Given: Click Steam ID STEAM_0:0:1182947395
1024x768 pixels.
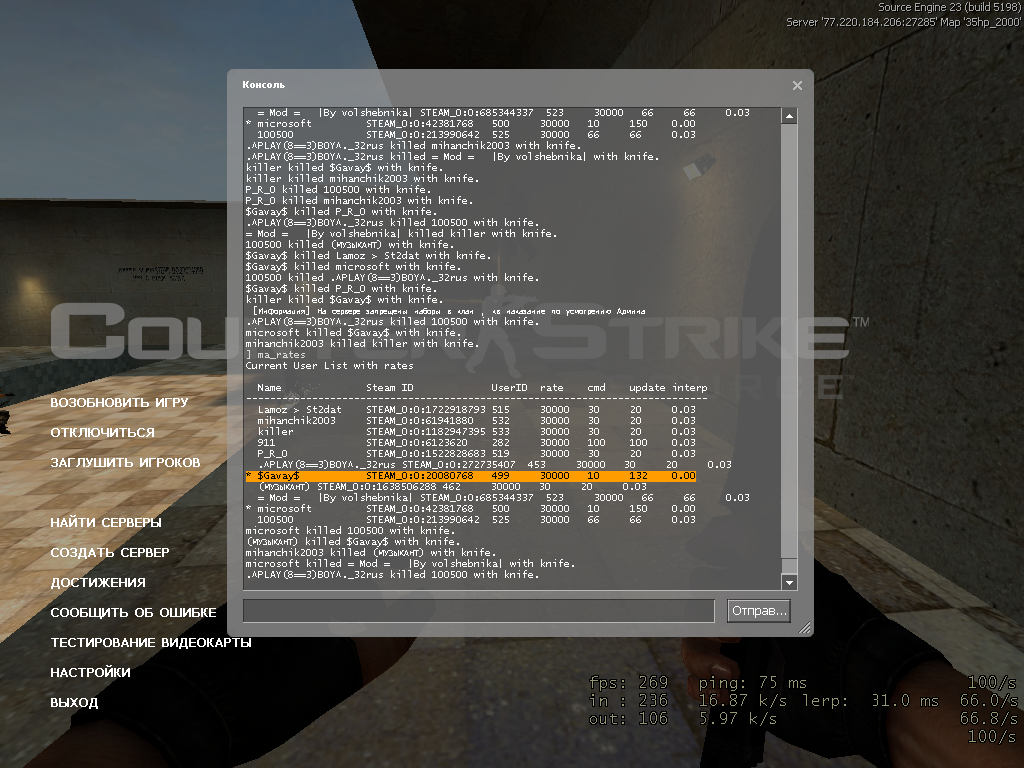Looking at the screenshot, I should click(426, 432).
